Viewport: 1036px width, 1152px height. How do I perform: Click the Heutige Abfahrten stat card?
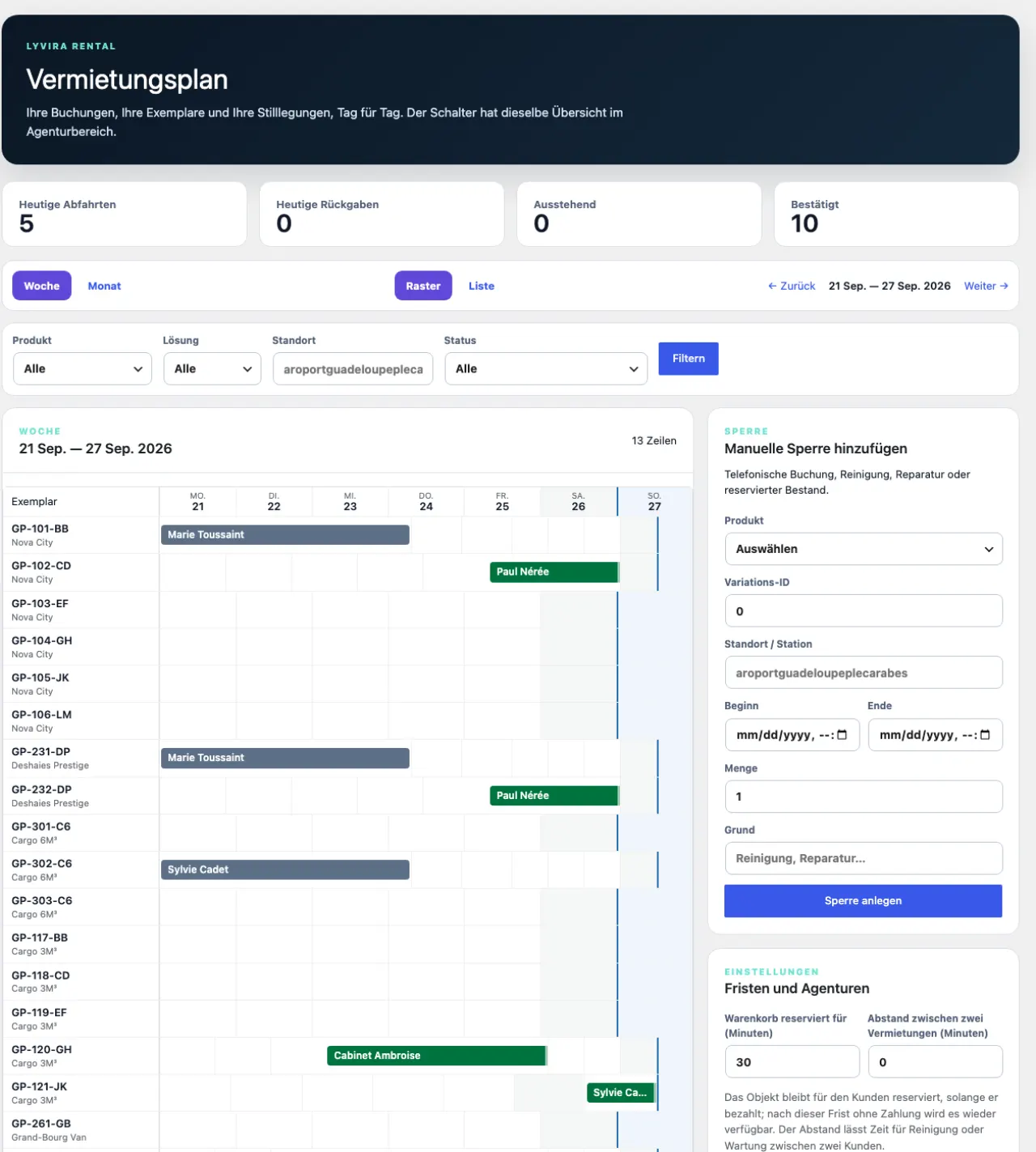click(x=125, y=214)
